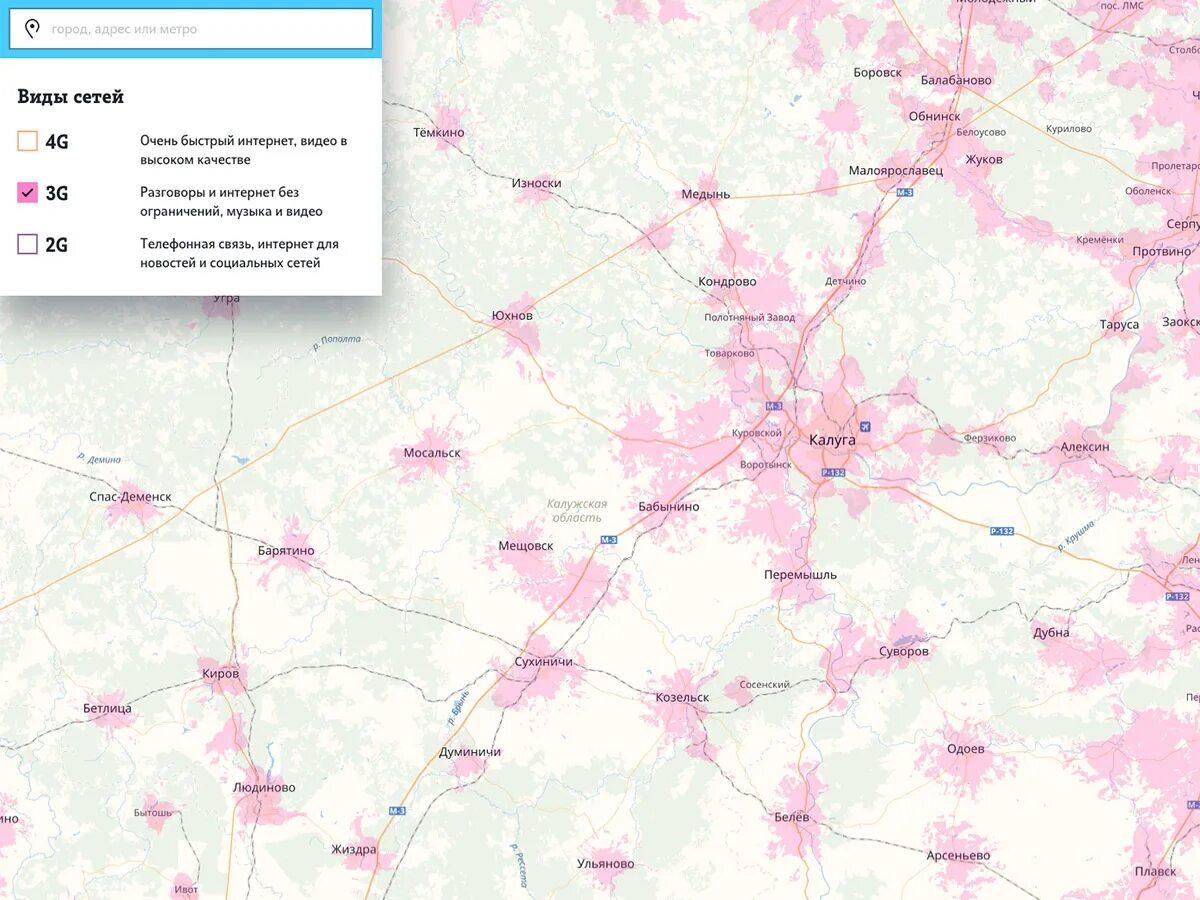Click the Юхнов label
The height and width of the screenshot is (900, 1200).
pyautogui.click(x=513, y=316)
